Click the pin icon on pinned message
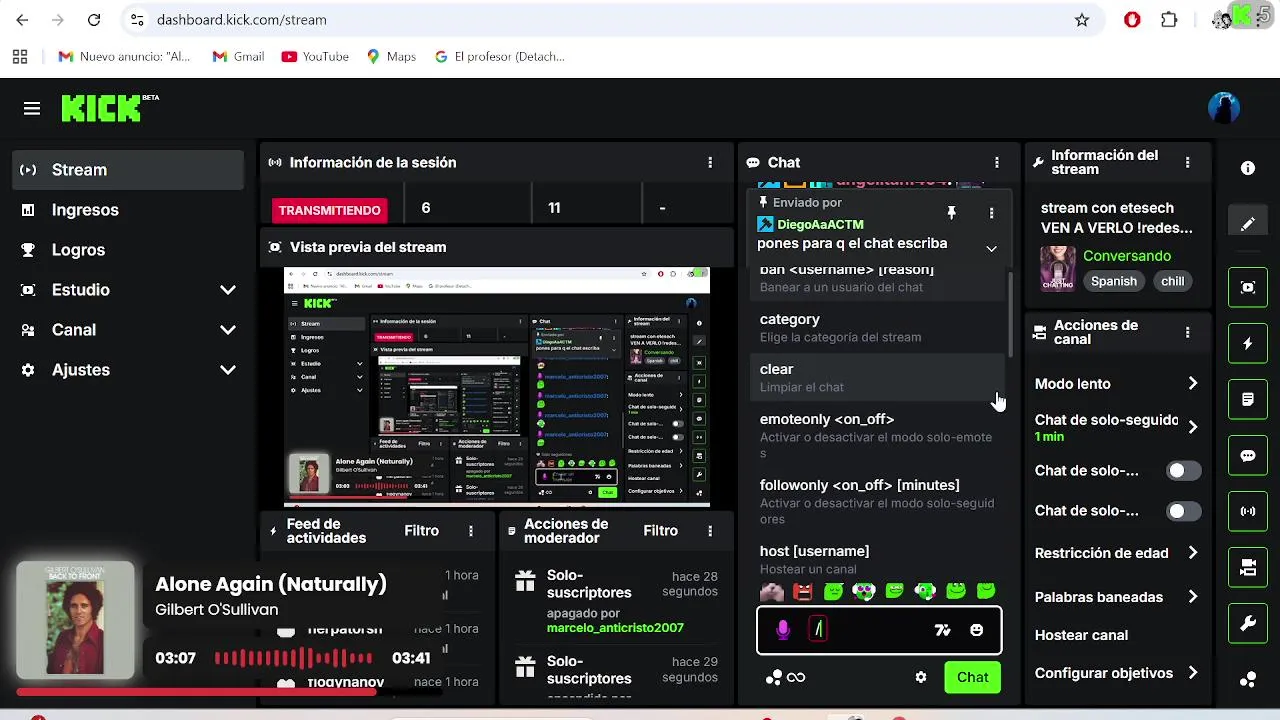Screen dimensions: 1280x720 pos(951,213)
